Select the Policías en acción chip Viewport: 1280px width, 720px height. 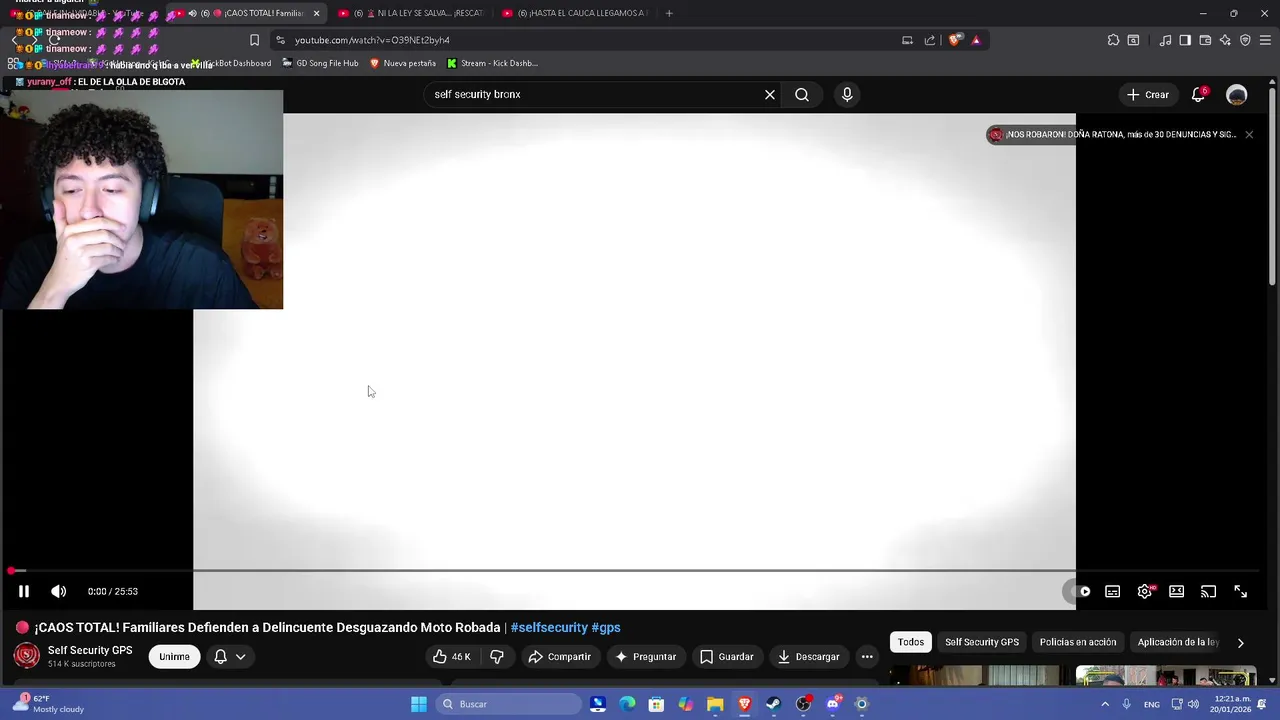point(1078,642)
